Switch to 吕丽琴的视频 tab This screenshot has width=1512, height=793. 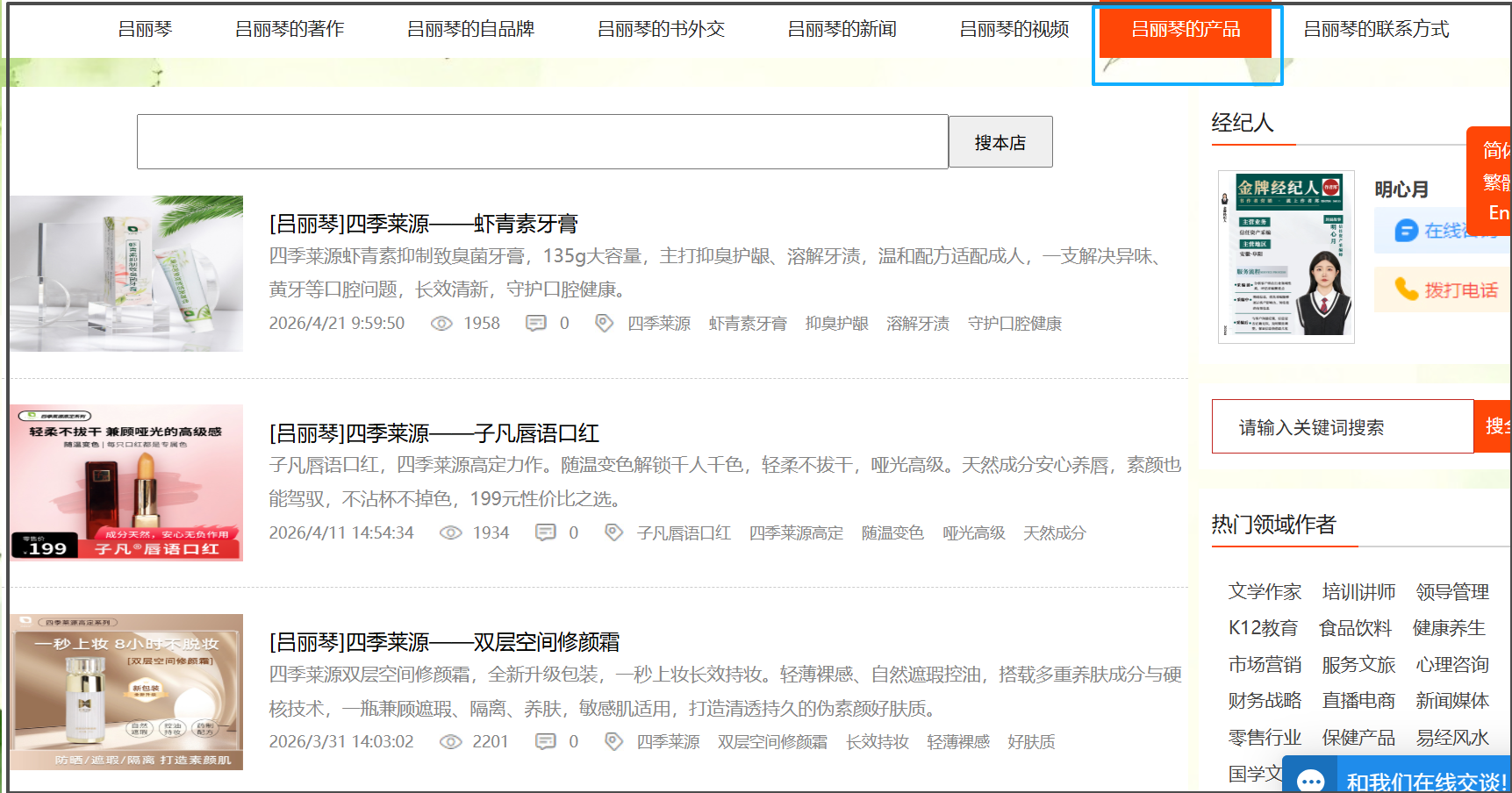1014,30
